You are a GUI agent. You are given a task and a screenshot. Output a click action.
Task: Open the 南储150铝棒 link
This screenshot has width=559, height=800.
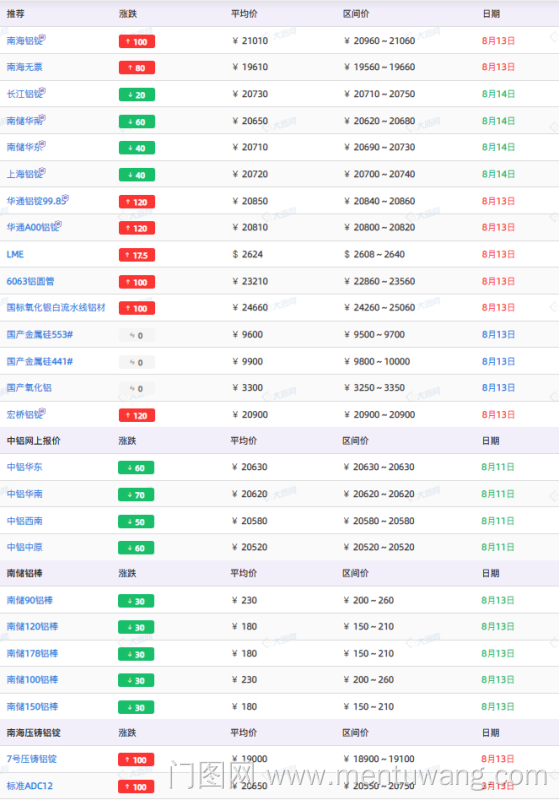point(32,707)
